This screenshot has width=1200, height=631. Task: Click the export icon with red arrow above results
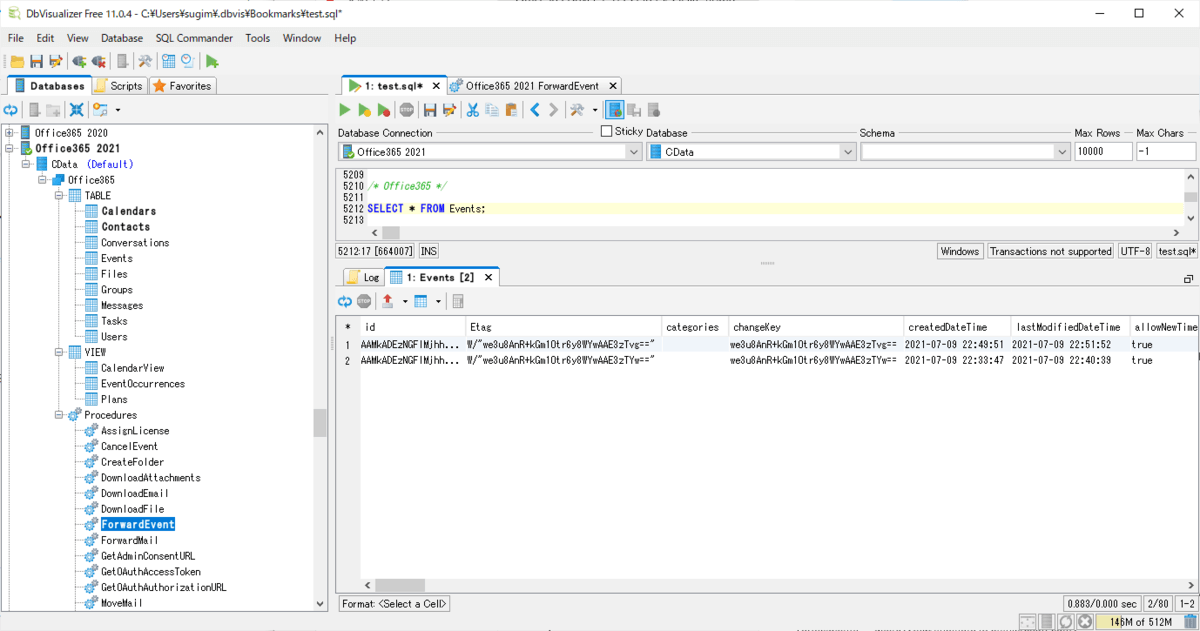click(386, 301)
